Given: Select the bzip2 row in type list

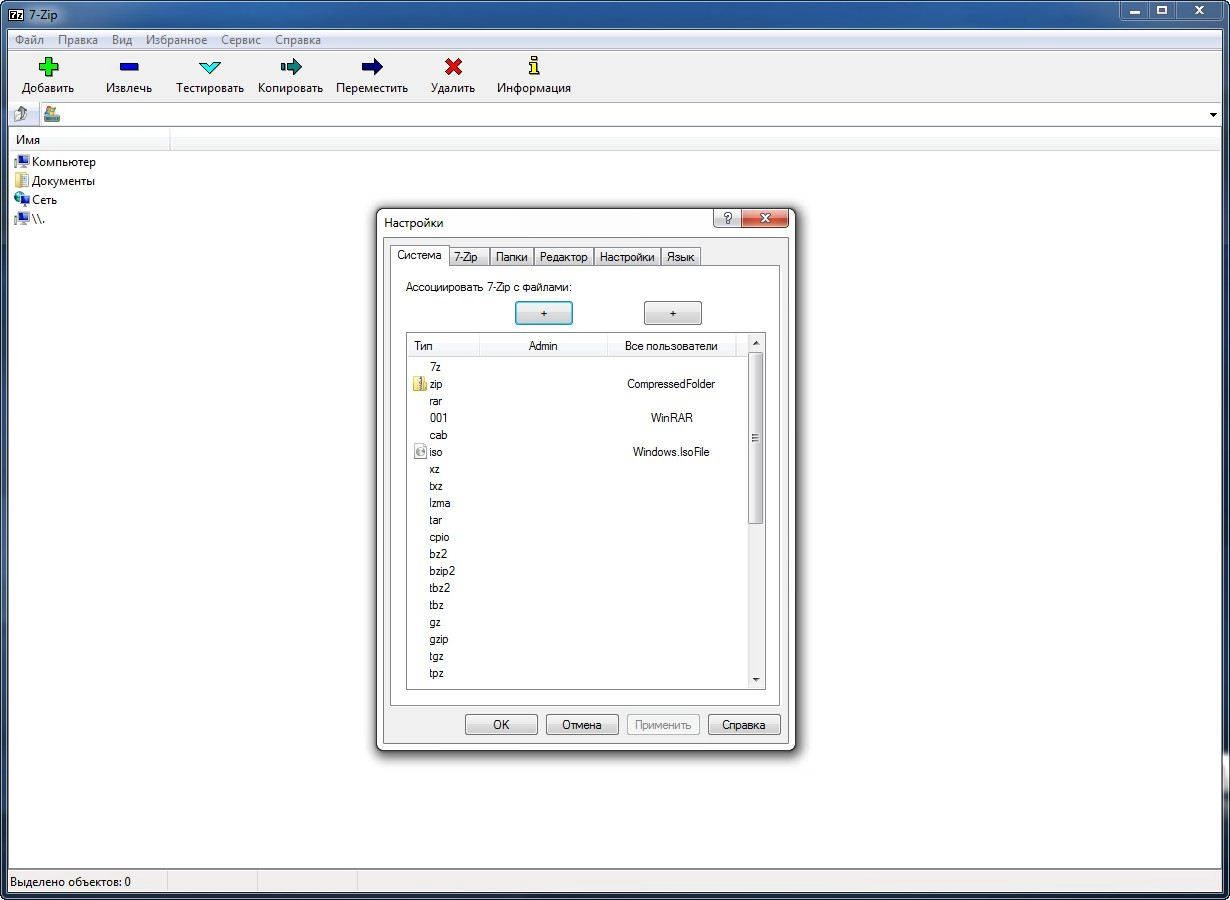Looking at the screenshot, I should 578,571.
